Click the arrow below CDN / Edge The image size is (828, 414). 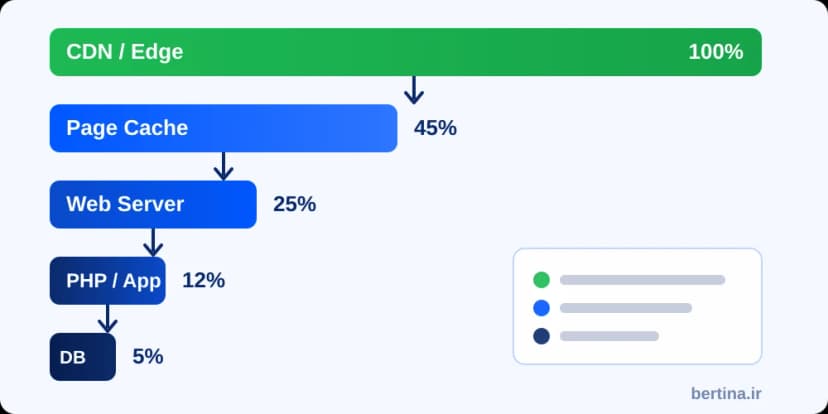pyautogui.click(x=414, y=90)
